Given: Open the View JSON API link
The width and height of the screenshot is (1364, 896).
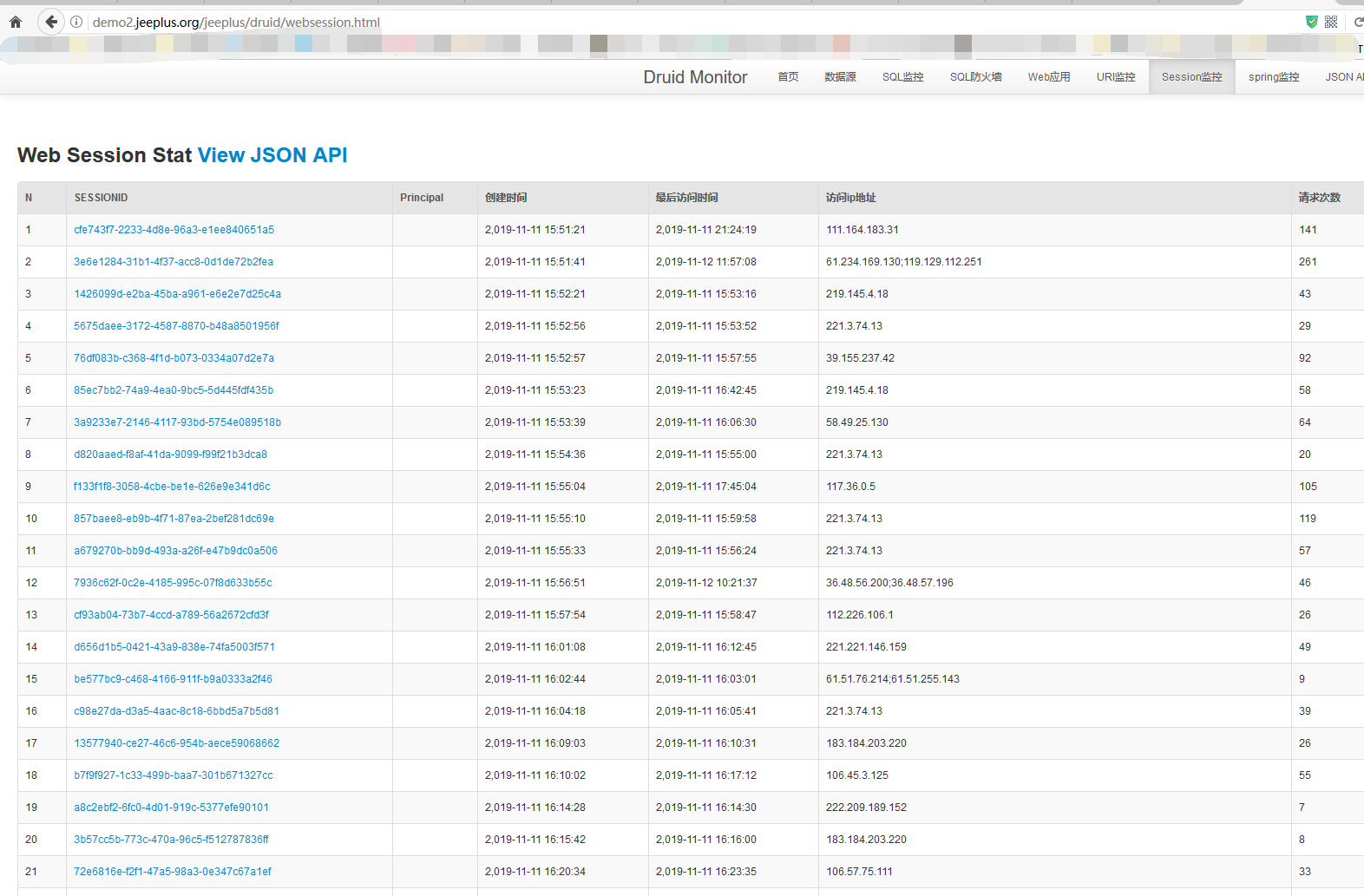Looking at the screenshot, I should 272,155.
